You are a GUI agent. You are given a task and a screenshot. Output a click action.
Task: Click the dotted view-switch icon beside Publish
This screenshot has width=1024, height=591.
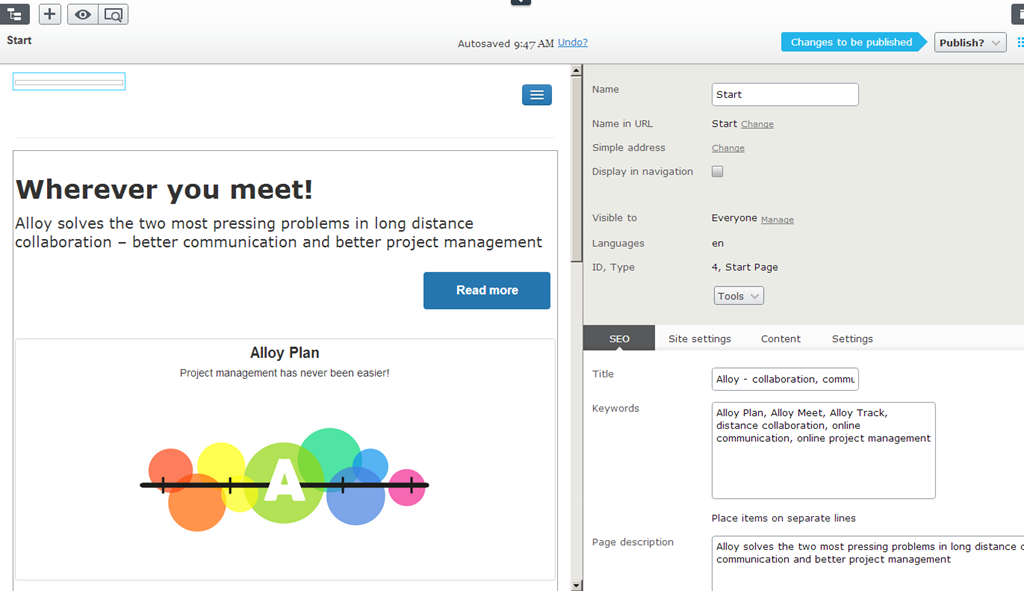pyautogui.click(x=1020, y=43)
